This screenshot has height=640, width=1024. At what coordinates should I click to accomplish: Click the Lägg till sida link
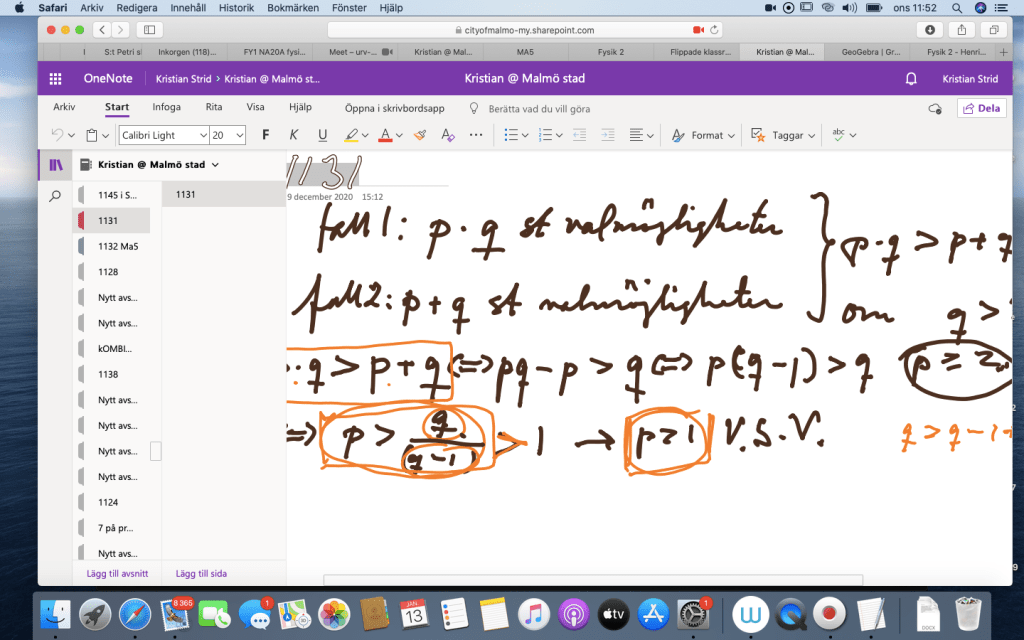point(201,573)
